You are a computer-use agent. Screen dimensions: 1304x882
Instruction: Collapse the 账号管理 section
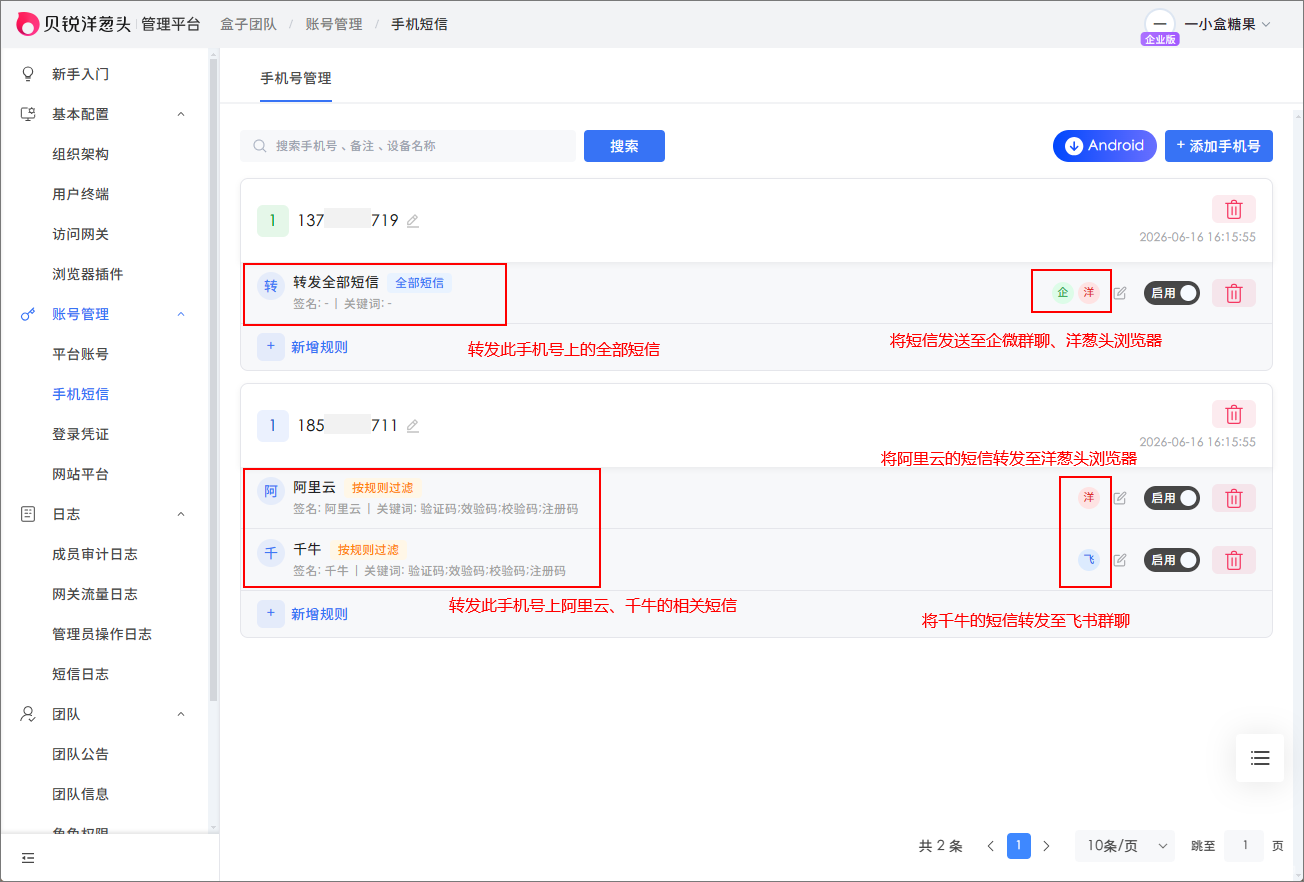tap(181, 314)
